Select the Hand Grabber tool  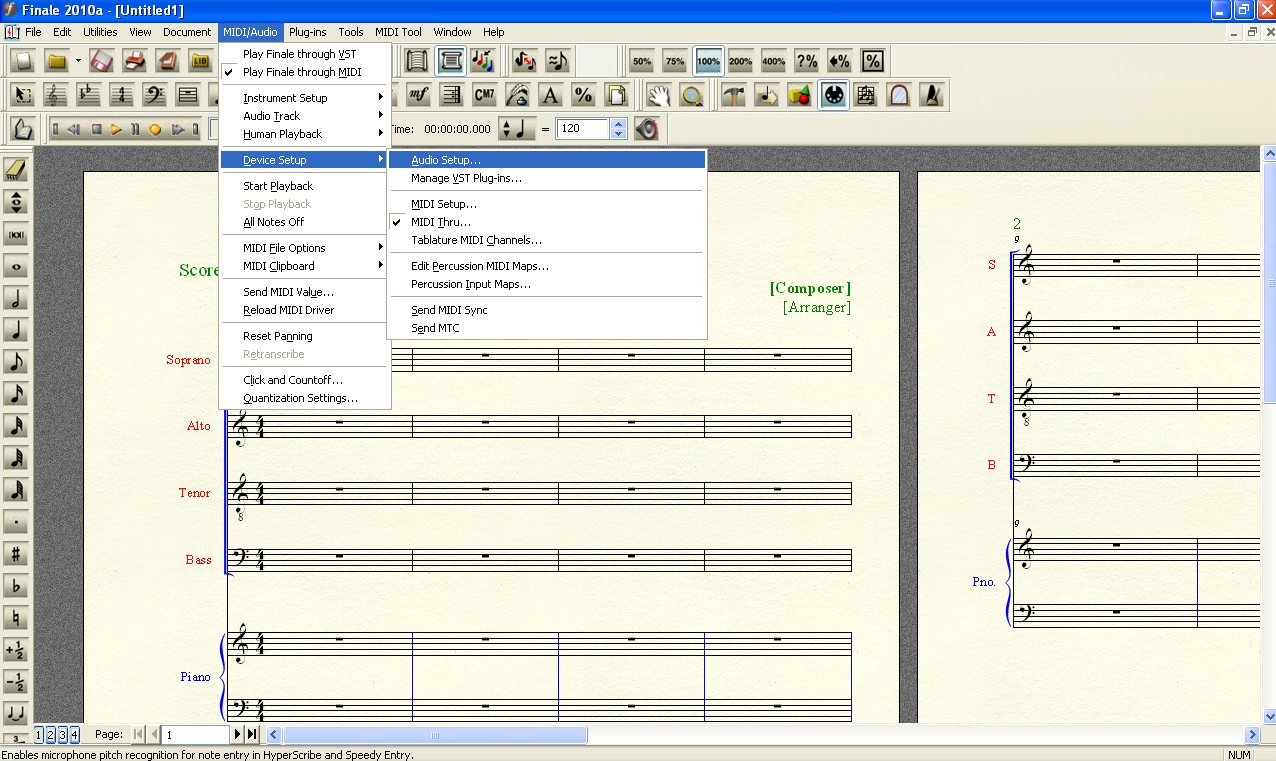point(658,96)
